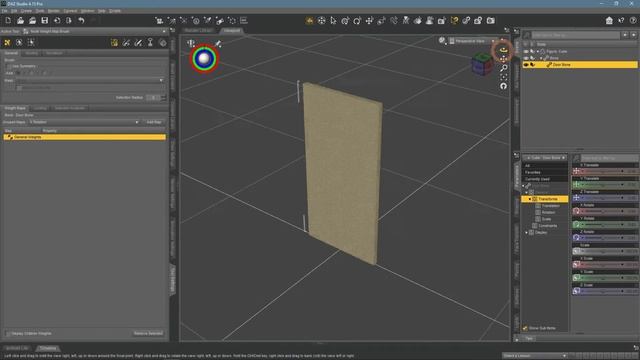Toggle selectable arrow icon for Door Bone

point(533,64)
